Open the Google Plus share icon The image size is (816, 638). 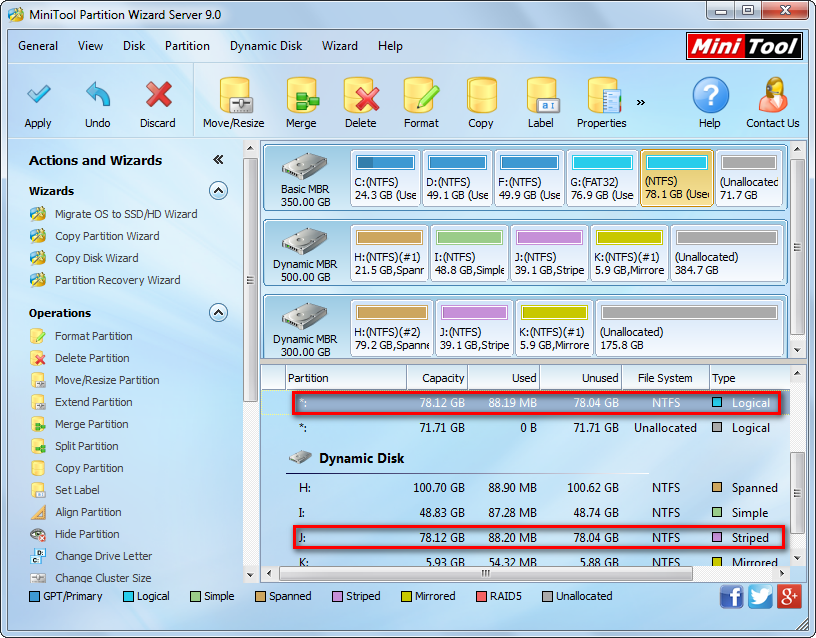(x=789, y=596)
